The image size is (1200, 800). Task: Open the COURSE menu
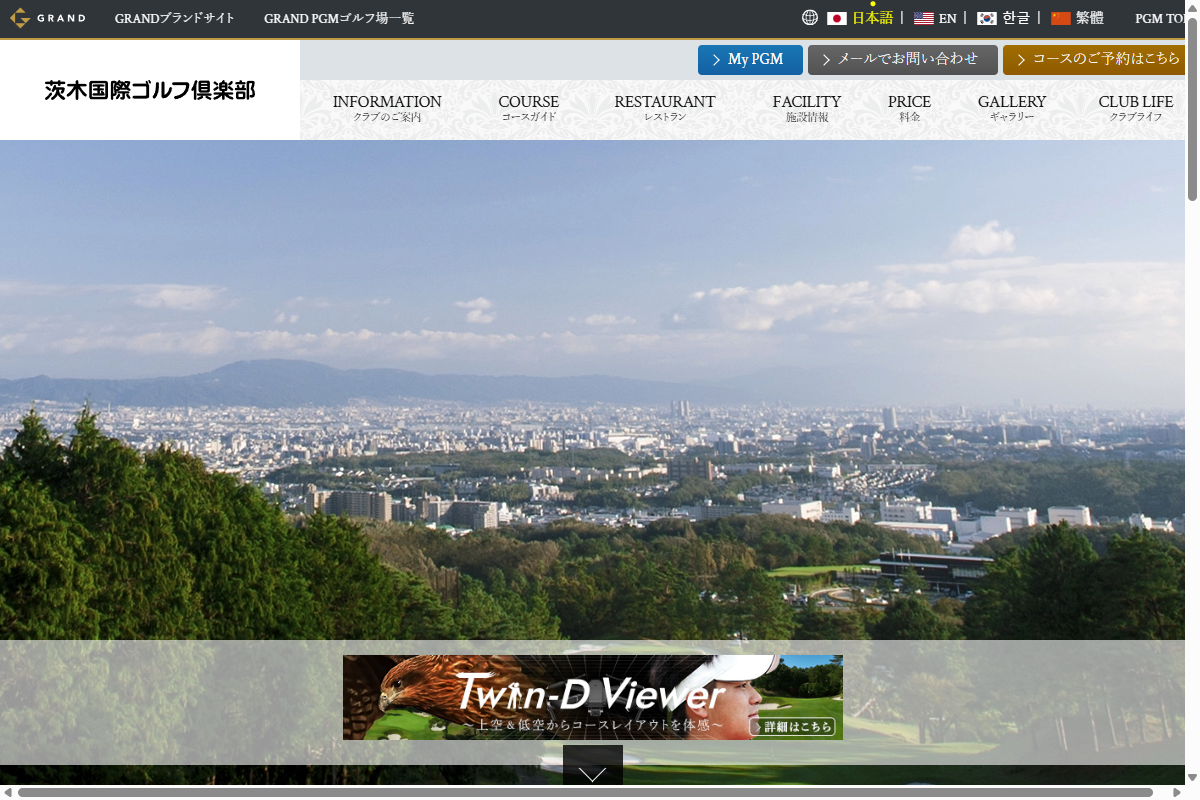click(528, 108)
